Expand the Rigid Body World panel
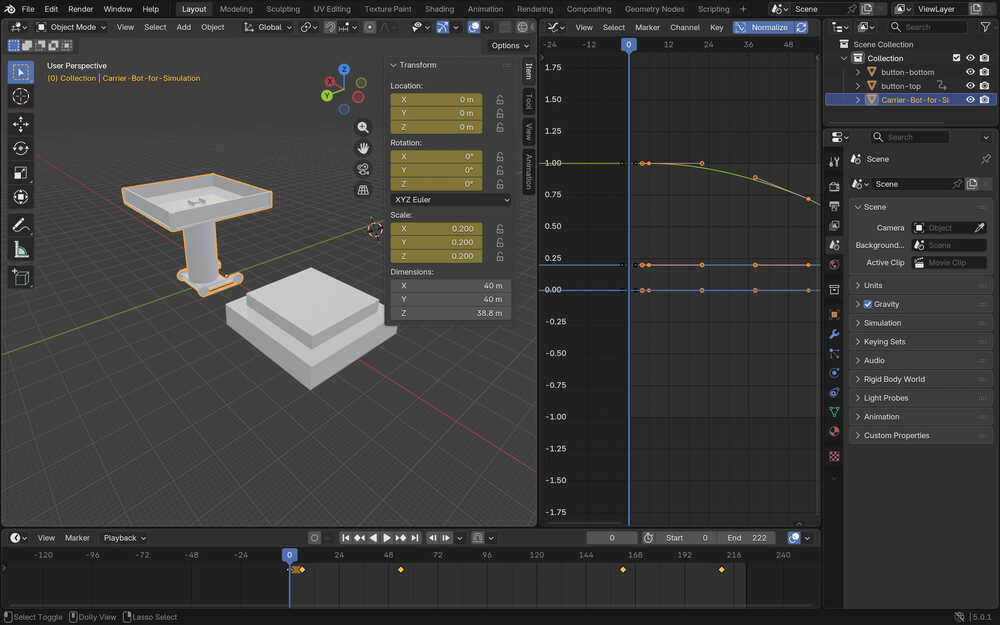1000x625 pixels. 894,379
